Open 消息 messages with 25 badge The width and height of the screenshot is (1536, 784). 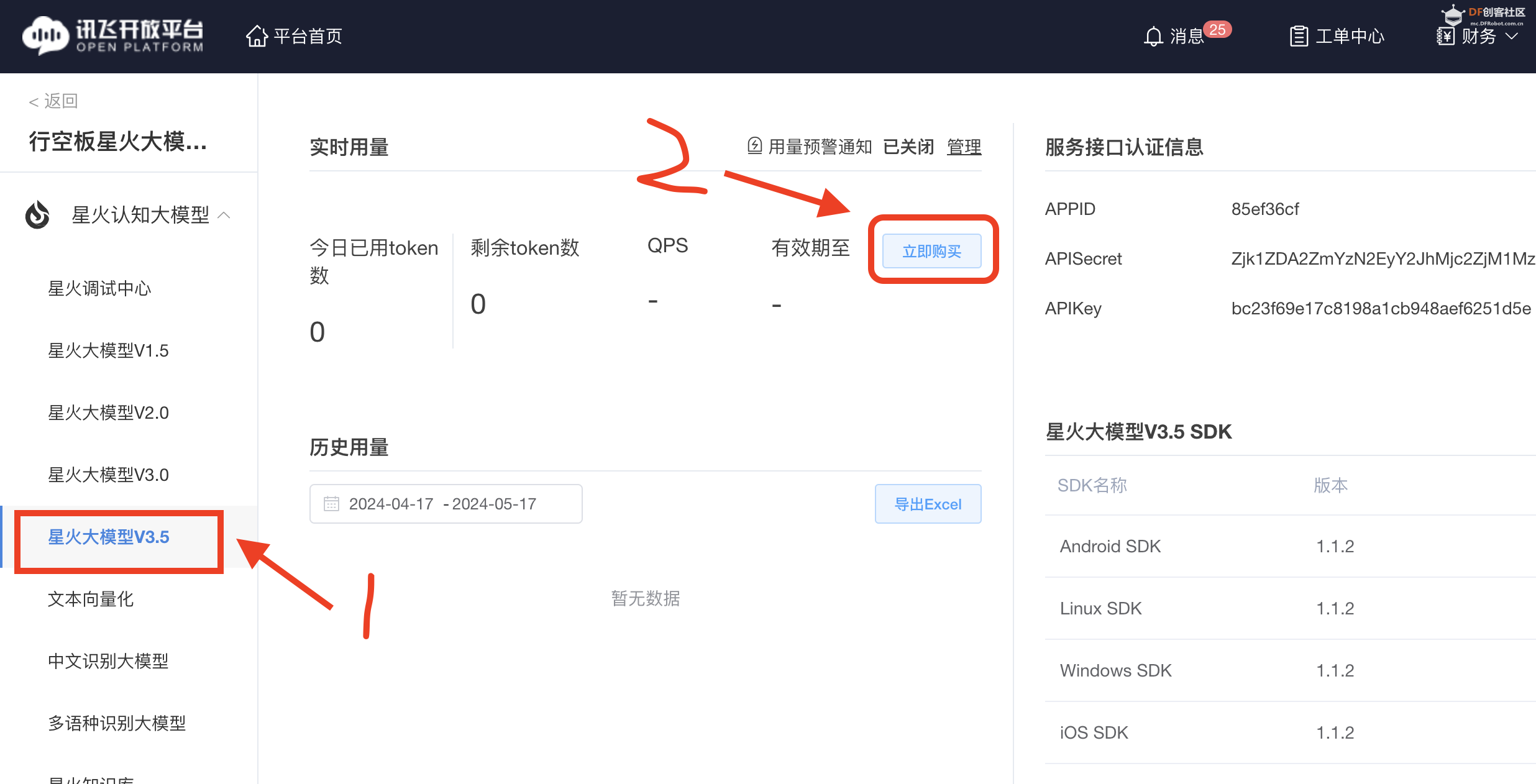pyautogui.click(x=1187, y=35)
